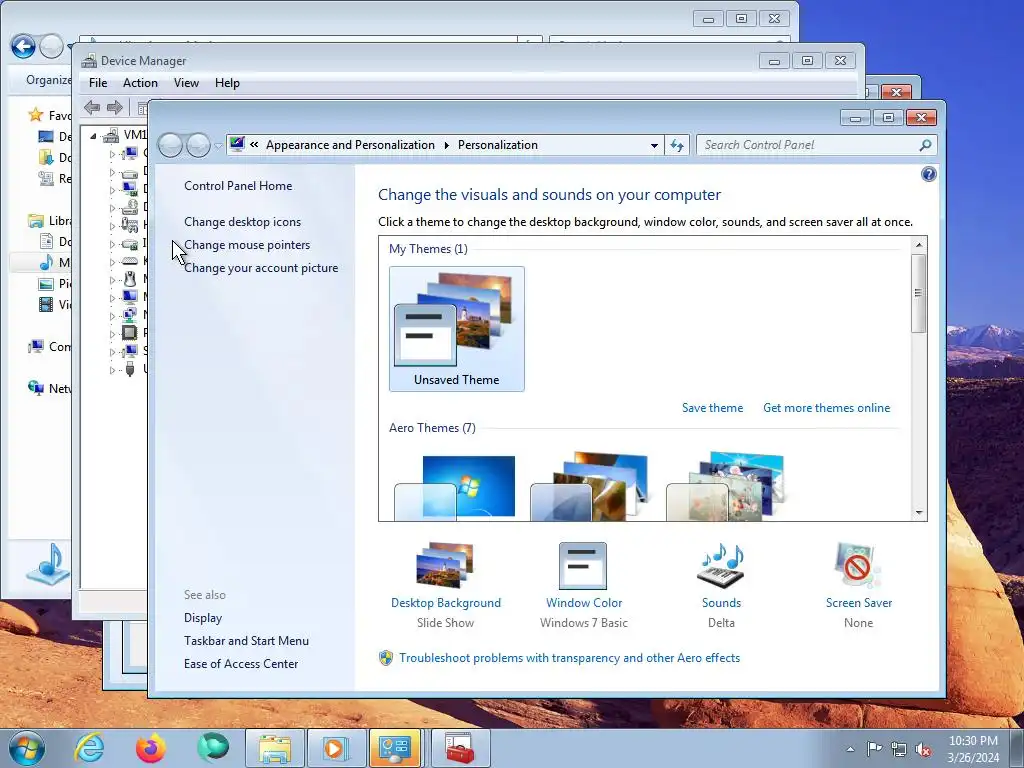This screenshot has height=768, width=1024.
Task: Select the Music library icon in Explorer
Action: coord(46,263)
